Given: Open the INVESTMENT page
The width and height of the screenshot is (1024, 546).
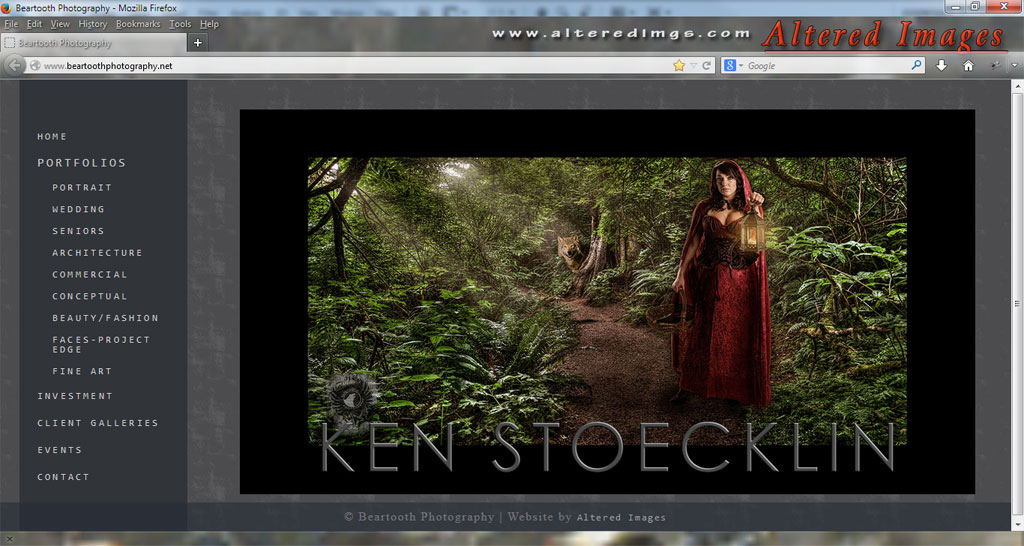Looking at the screenshot, I should pos(74,396).
